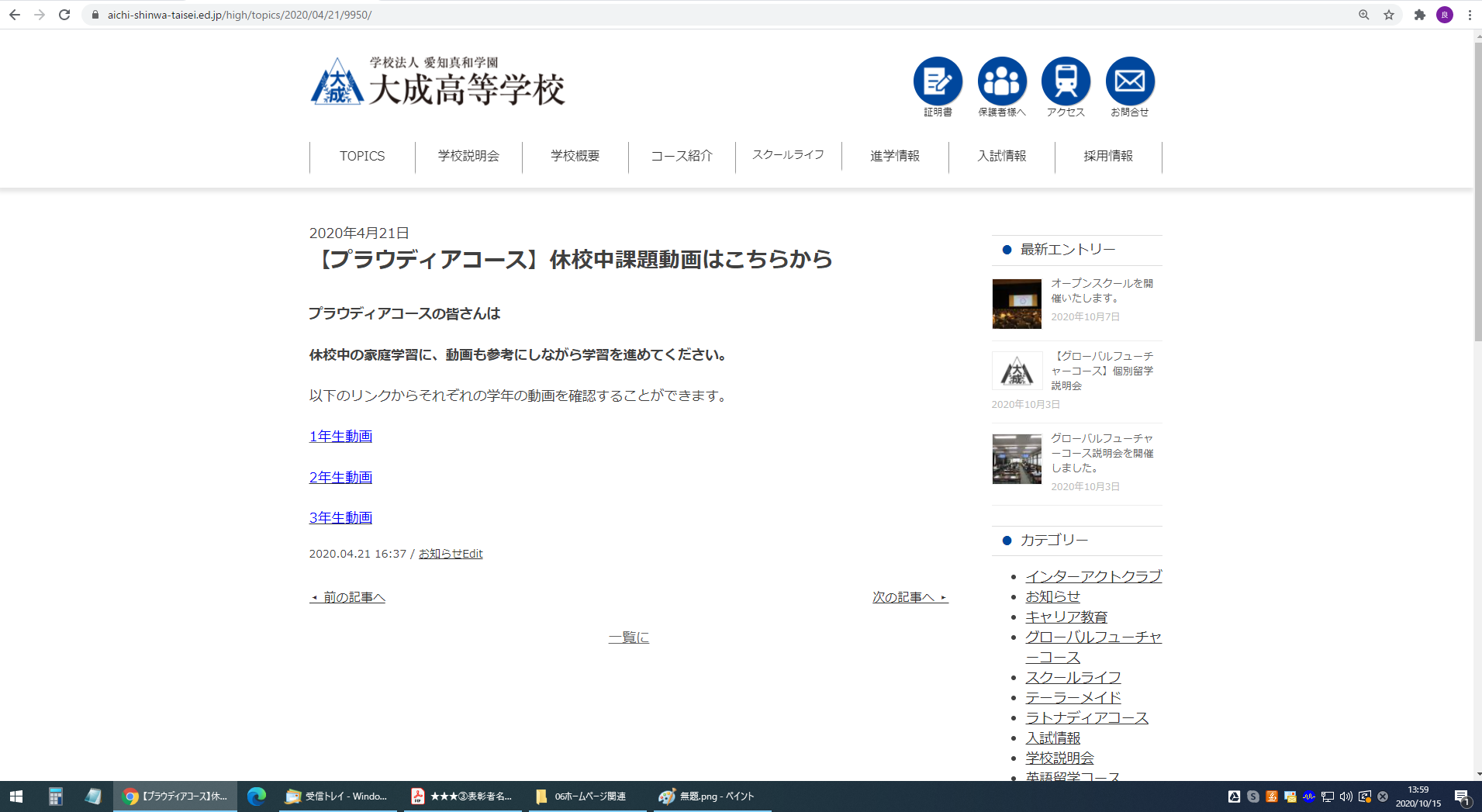The height and width of the screenshot is (812, 1482).
Task: Open the 保護者様へ parents icon
Action: 1002,81
